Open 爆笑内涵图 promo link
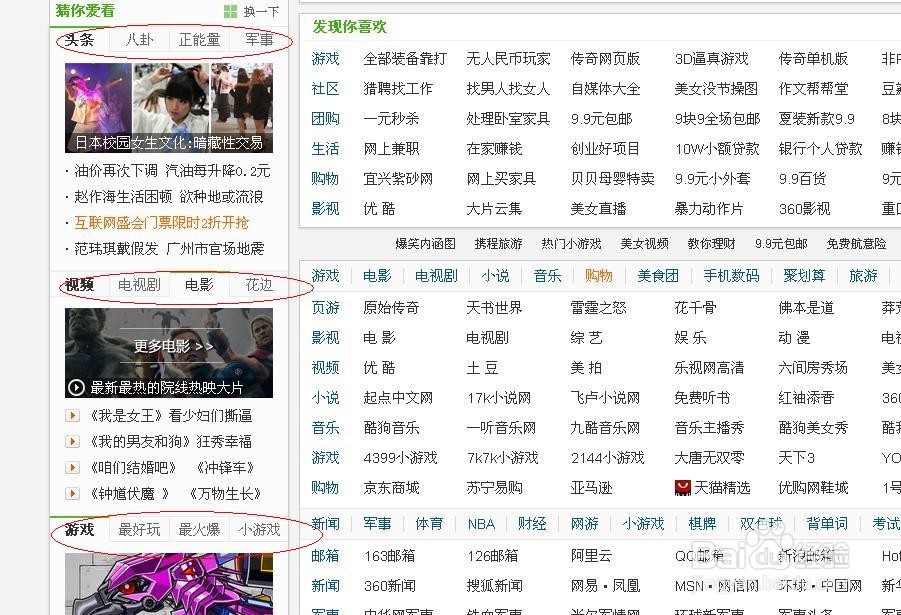This screenshot has width=901, height=615. pos(425,244)
